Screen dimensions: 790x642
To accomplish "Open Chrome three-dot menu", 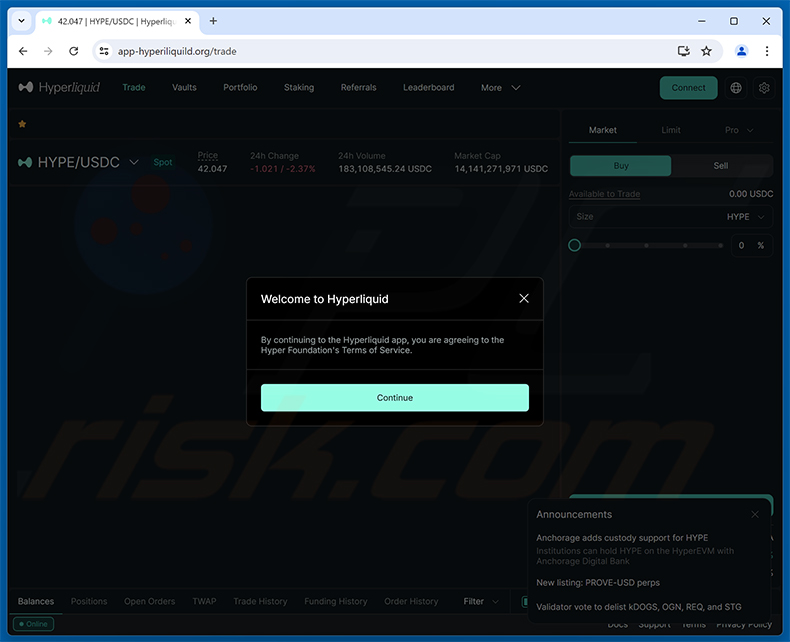I will 767,51.
